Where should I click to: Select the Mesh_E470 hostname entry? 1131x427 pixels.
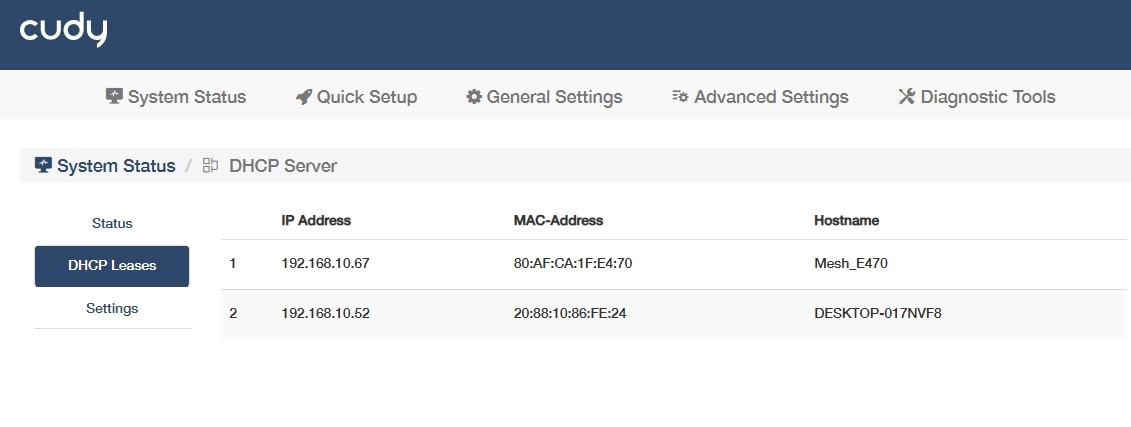click(851, 265)
